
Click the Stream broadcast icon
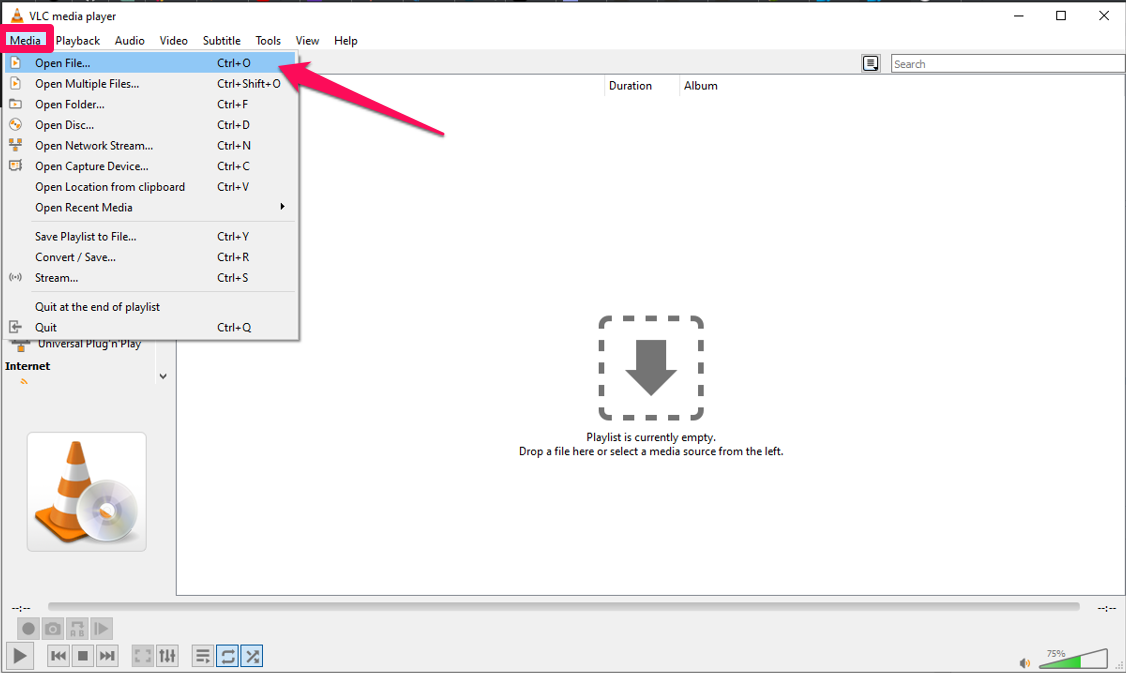point(15,277)
